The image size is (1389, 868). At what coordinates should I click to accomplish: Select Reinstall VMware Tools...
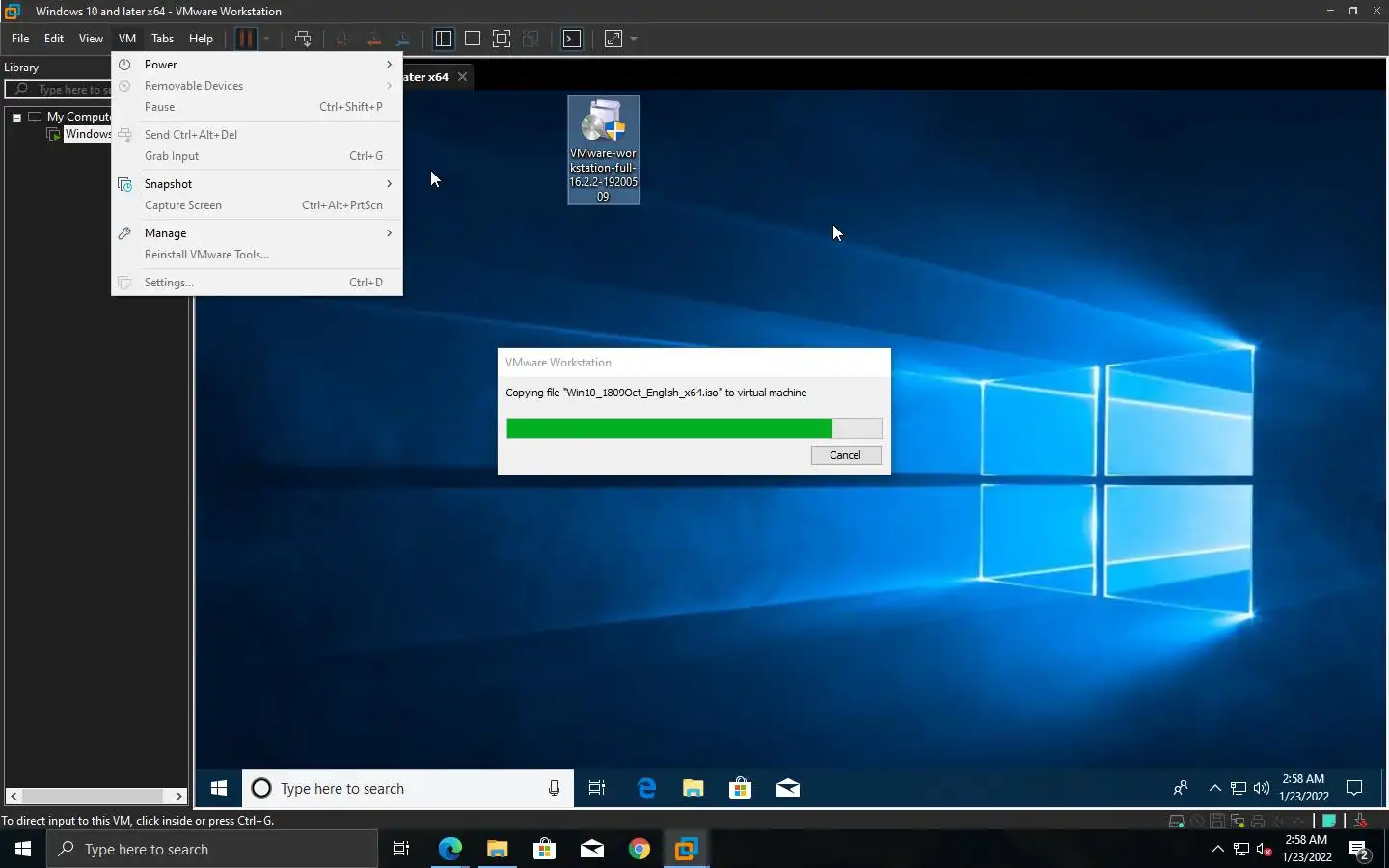[257, 255]
